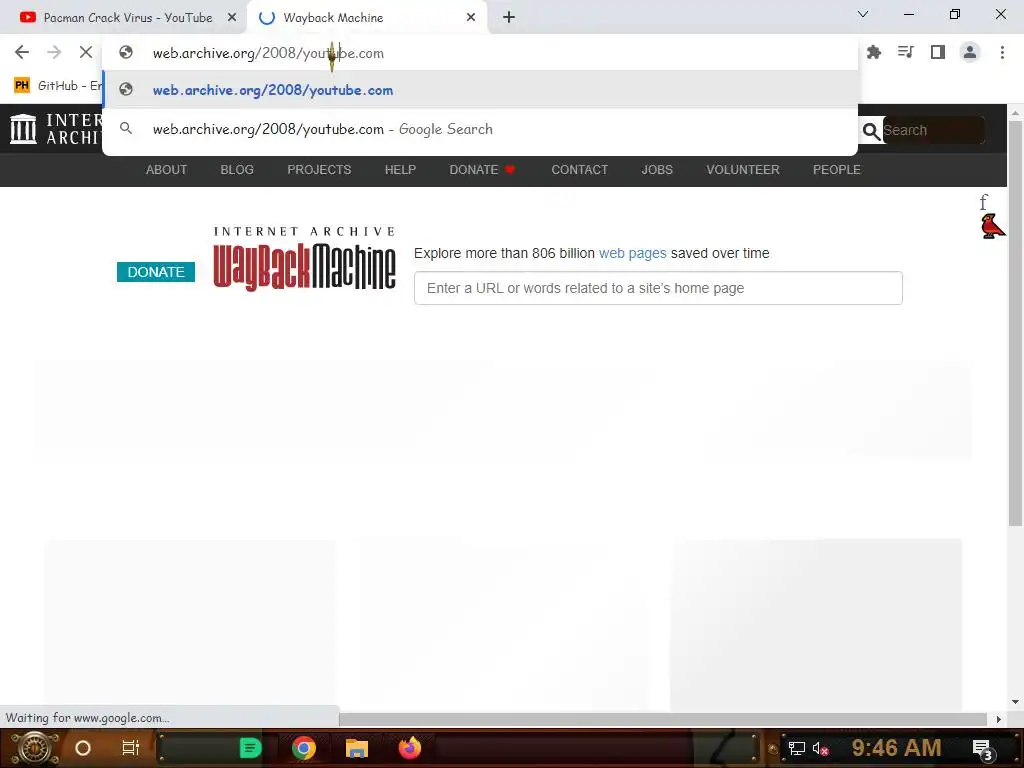Open the PROJECTS menu item
The width and height of the screenshot is (1024, 768).
319,170
